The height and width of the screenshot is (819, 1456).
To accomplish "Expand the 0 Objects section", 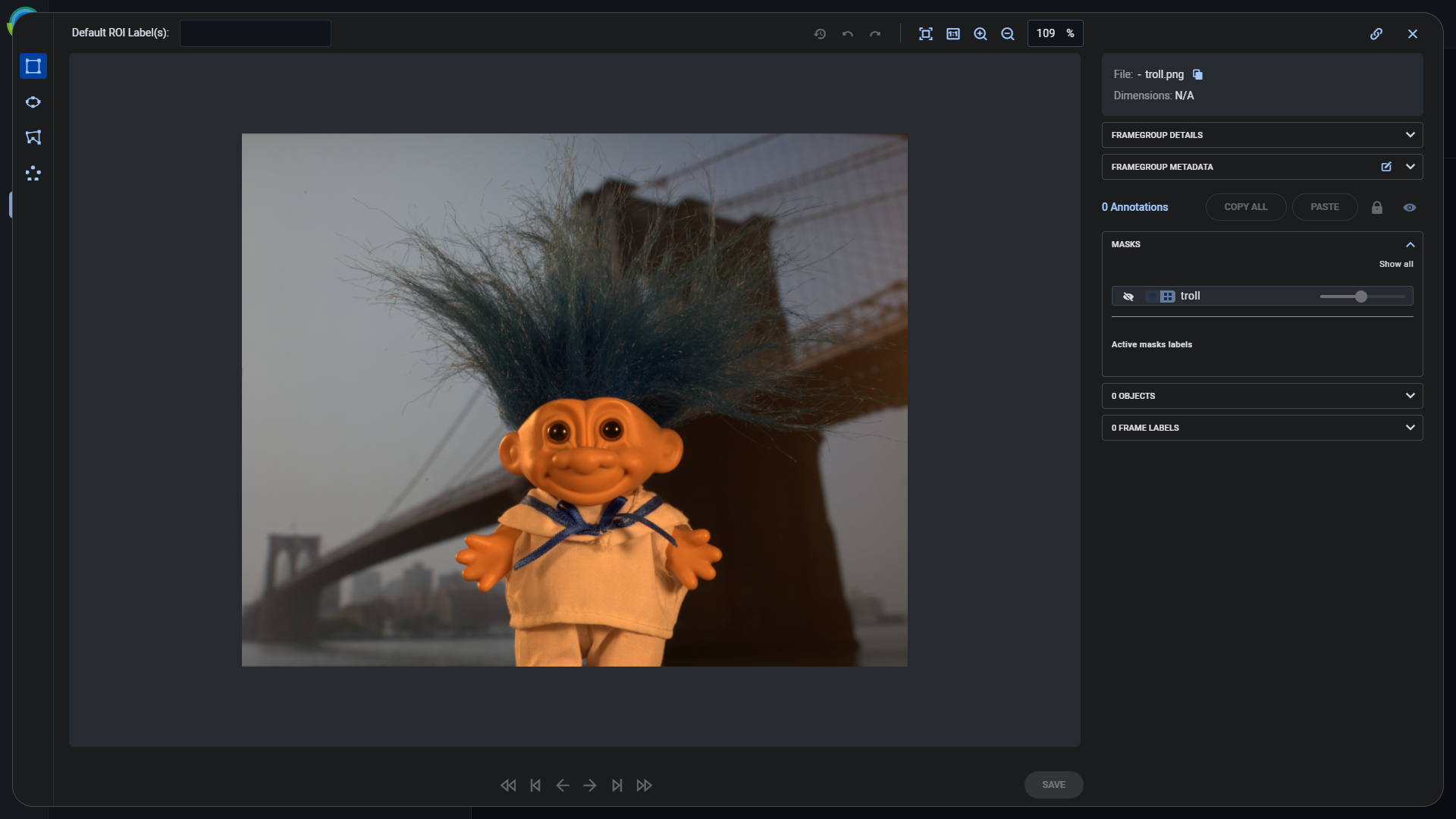I will pyautogui.click(x=1410, y=396).
